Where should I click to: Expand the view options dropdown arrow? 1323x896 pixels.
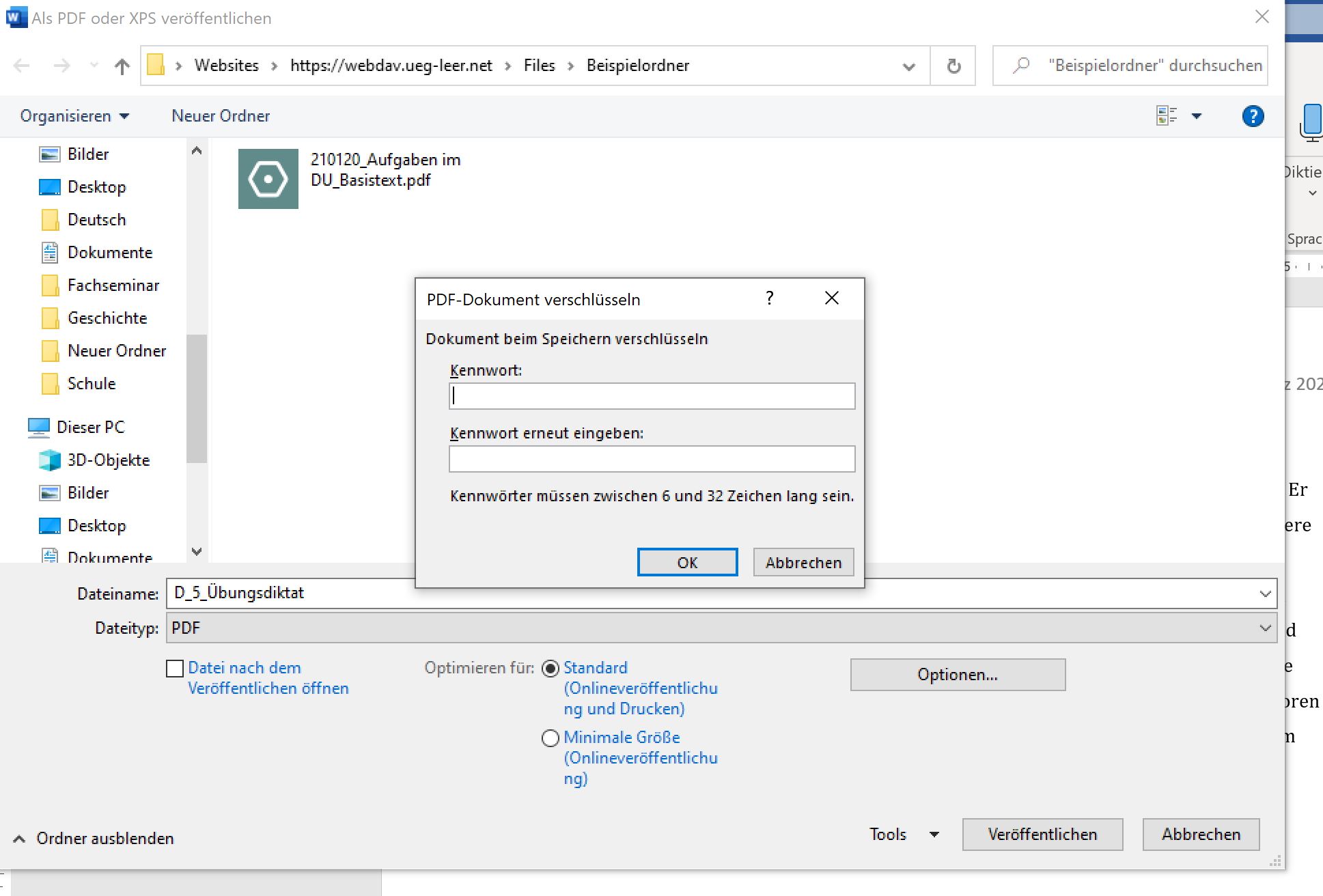tap(1197, 116)
